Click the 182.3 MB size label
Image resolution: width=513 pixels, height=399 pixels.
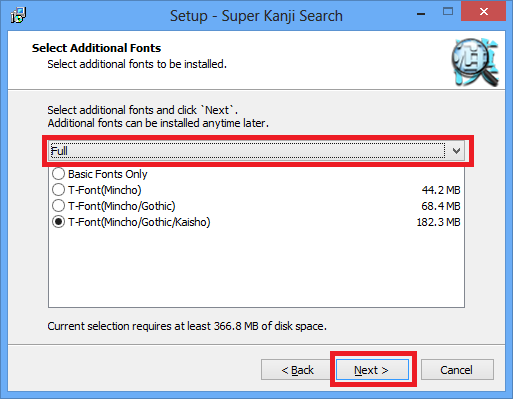point(438,222)
